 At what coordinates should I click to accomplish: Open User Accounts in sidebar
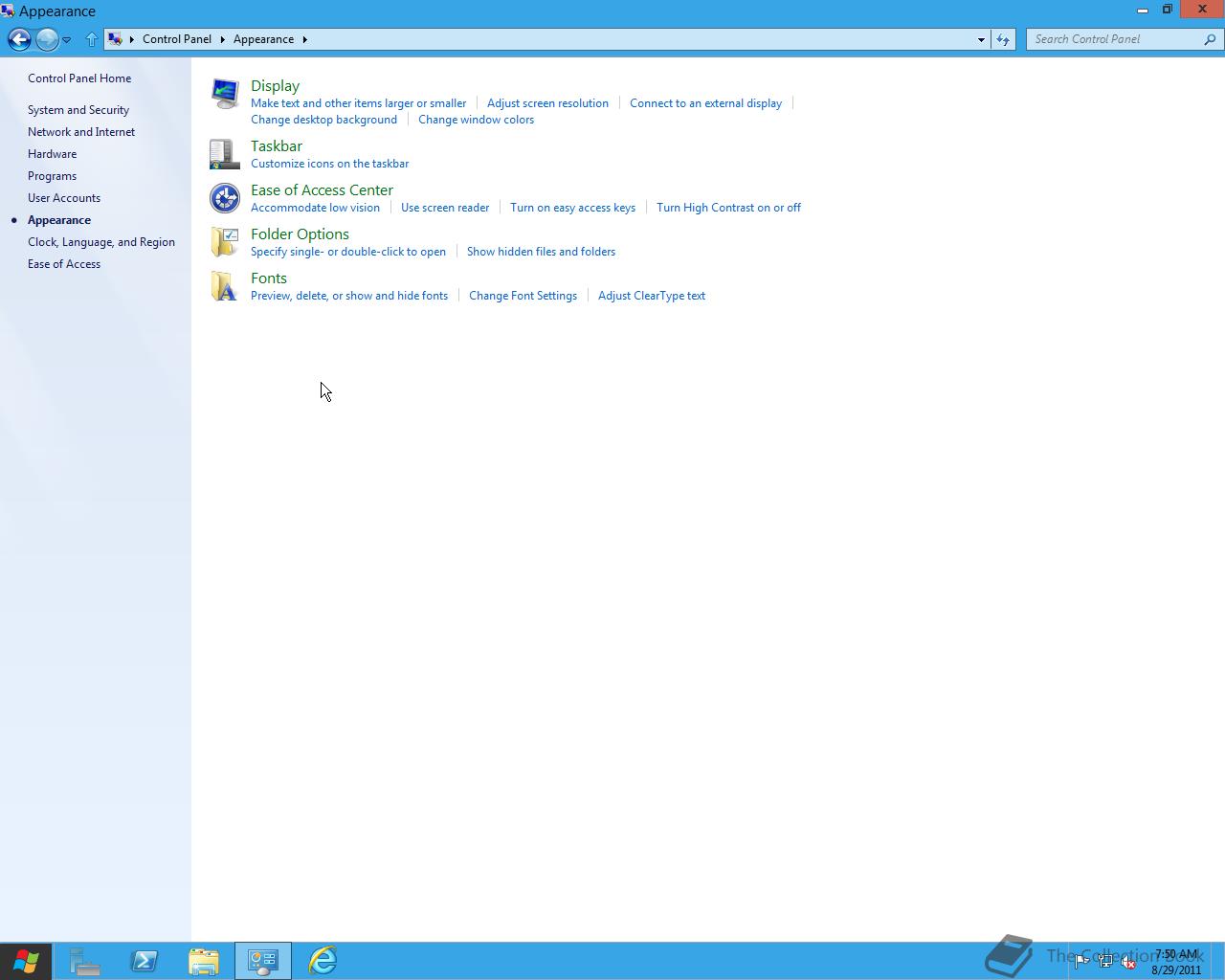coord(64,198)
